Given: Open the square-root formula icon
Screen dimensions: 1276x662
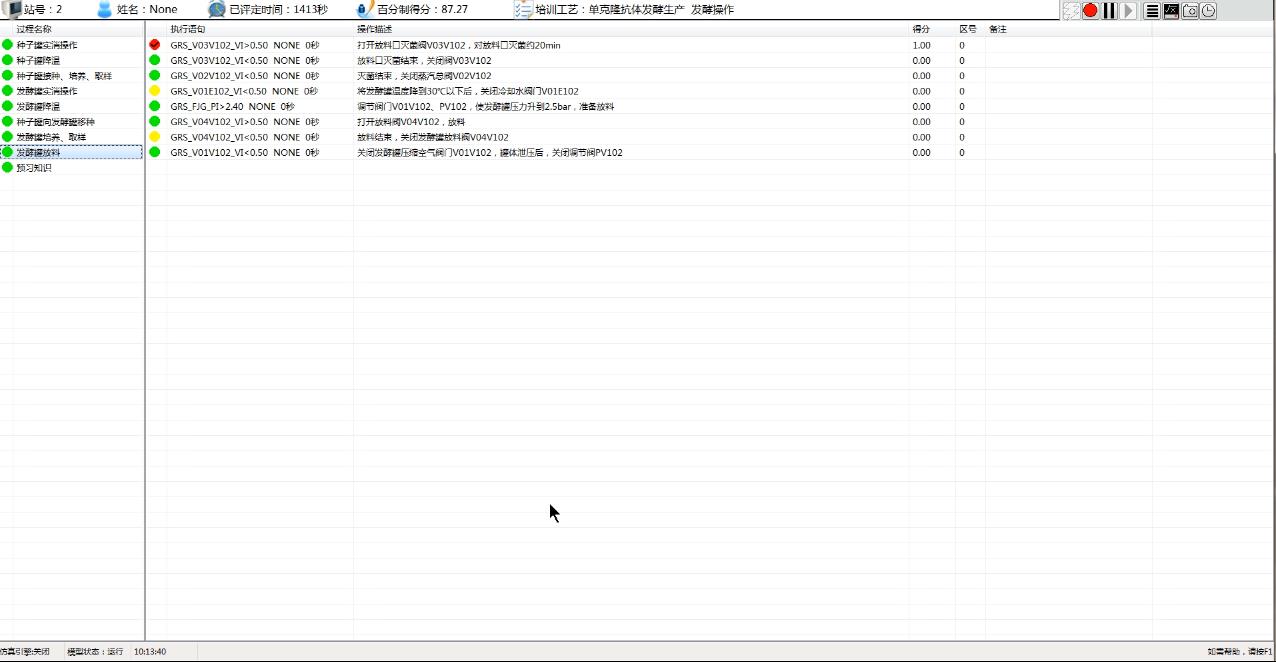Looking at the screenshot, I should coord(1171,10).
